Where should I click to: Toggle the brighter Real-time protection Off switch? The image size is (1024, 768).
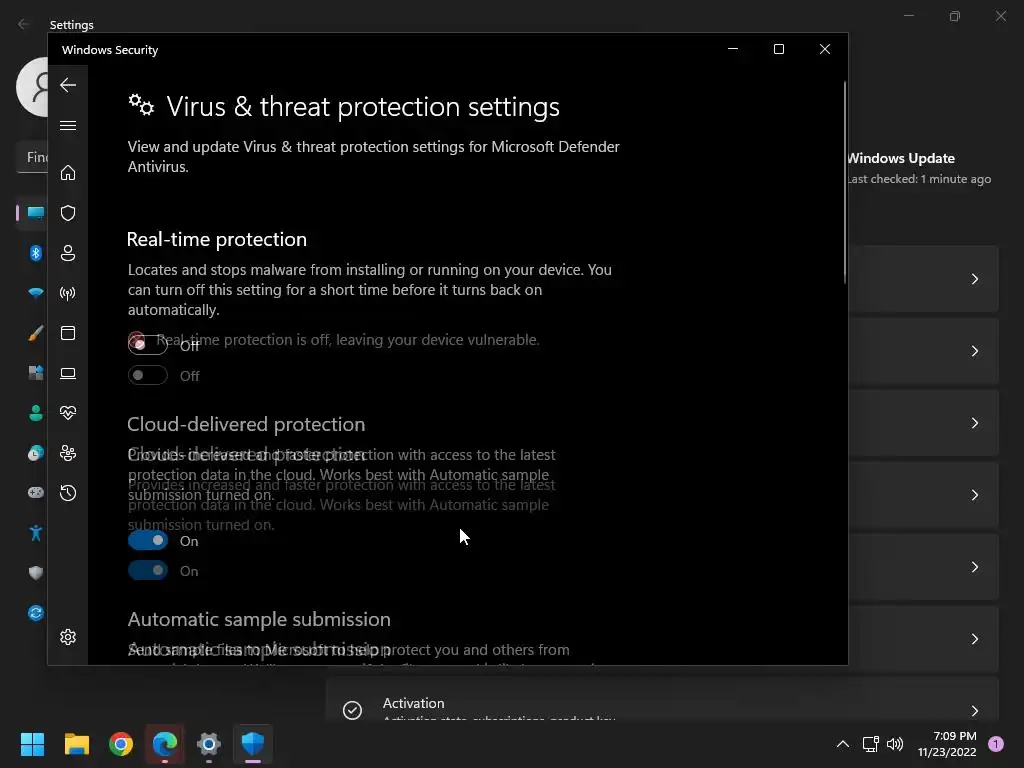click(x=148, y=344)
